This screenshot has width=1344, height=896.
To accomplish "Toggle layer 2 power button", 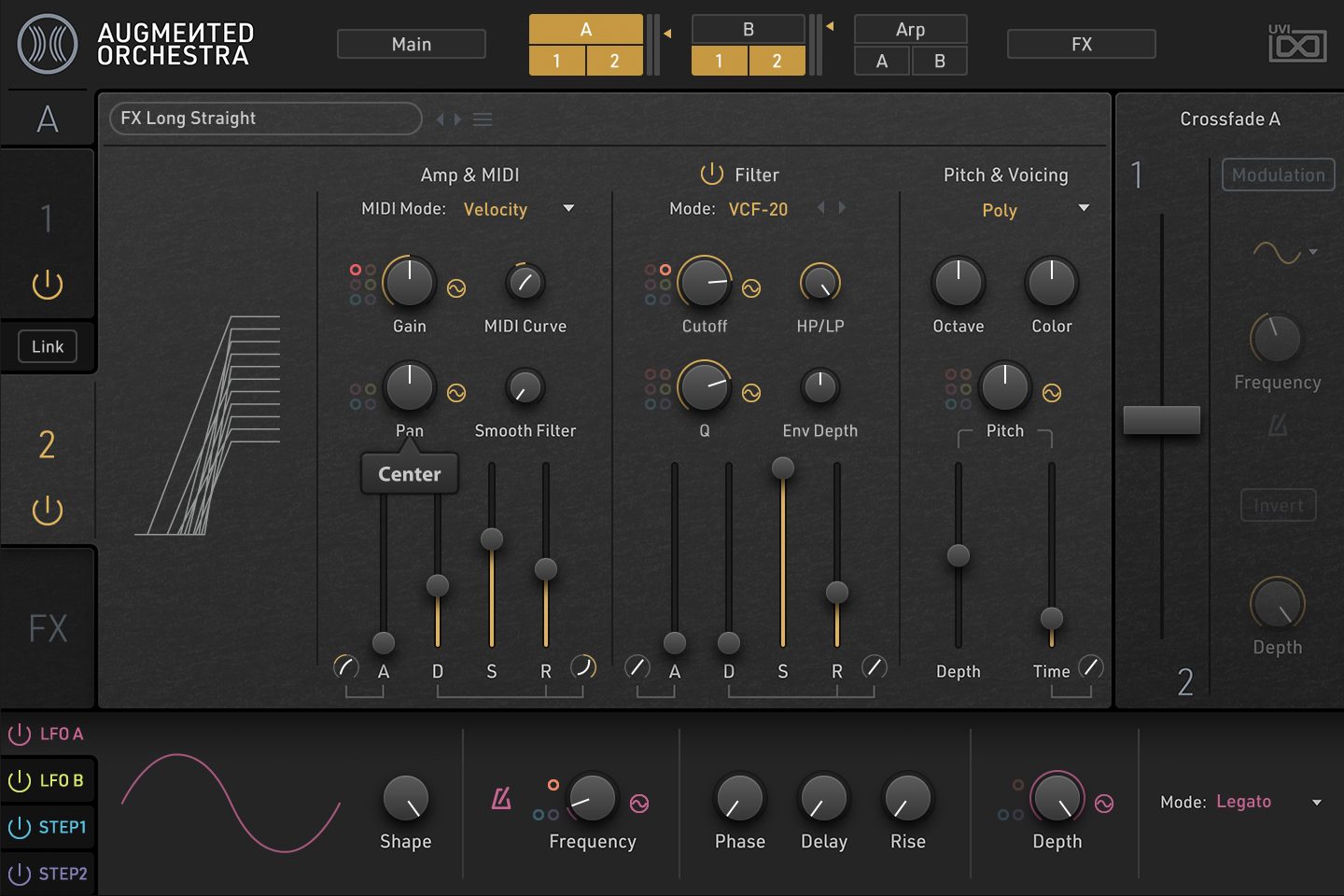I will coord(48,510).
